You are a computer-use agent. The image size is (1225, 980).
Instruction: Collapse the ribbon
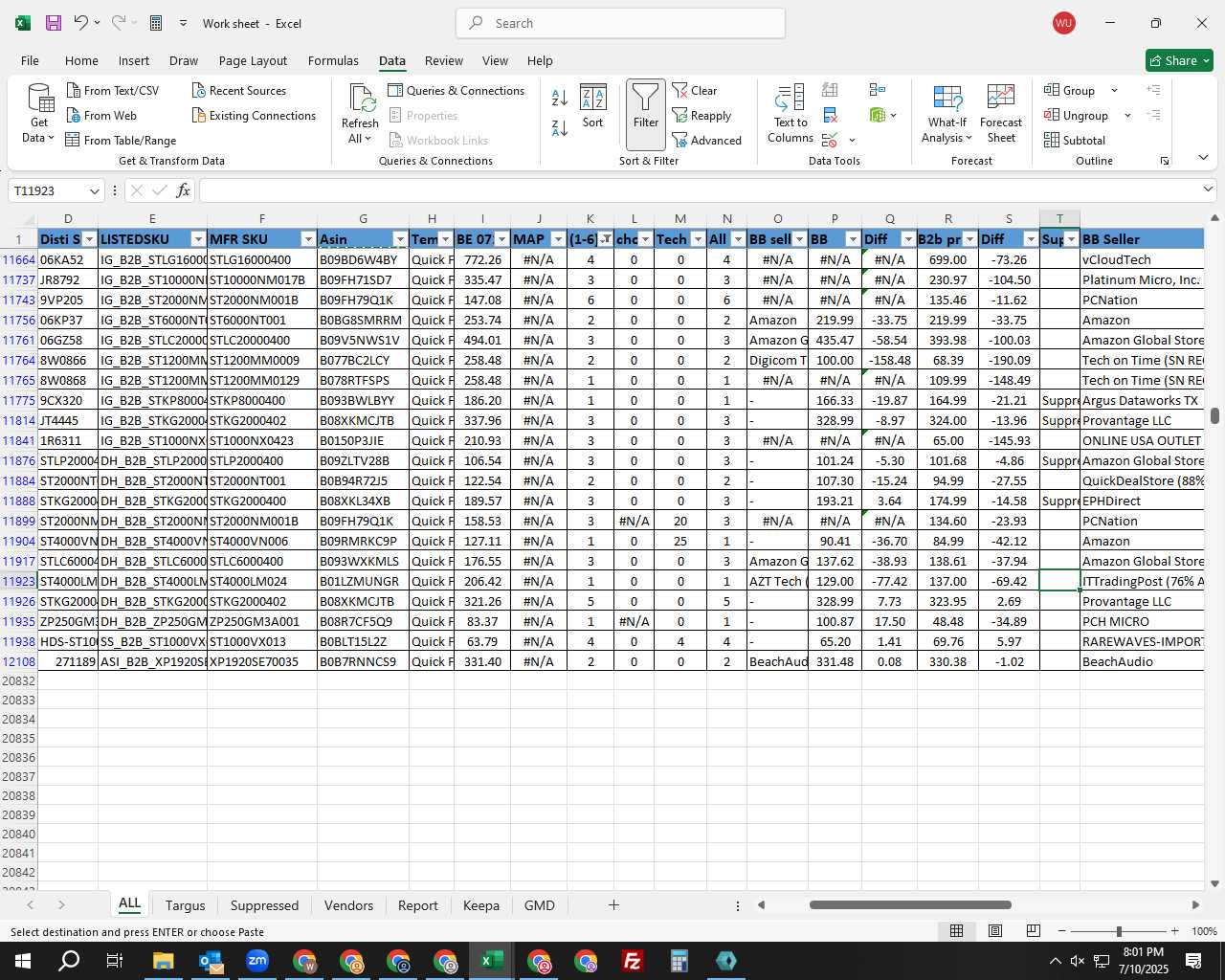pos(1203,158)
